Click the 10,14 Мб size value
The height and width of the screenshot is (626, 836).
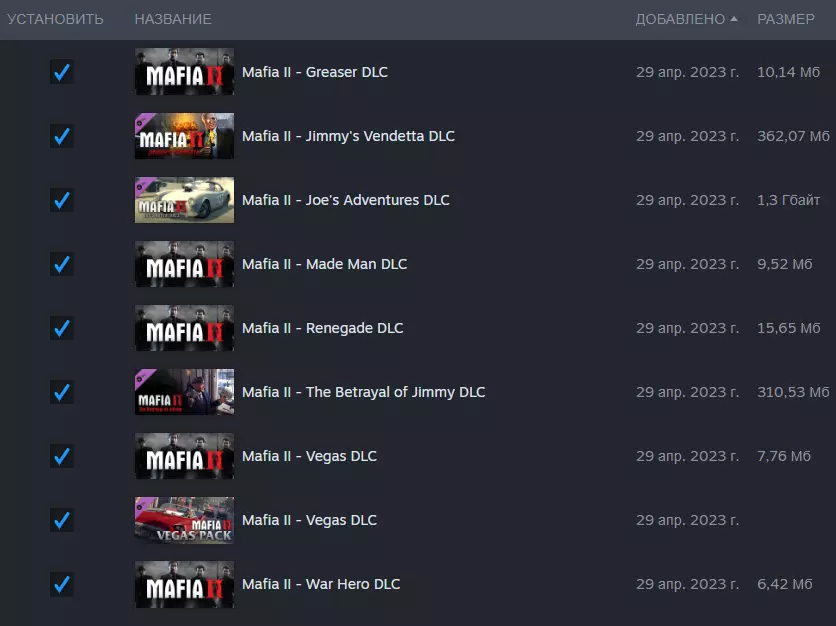click(x=789, y=72)
